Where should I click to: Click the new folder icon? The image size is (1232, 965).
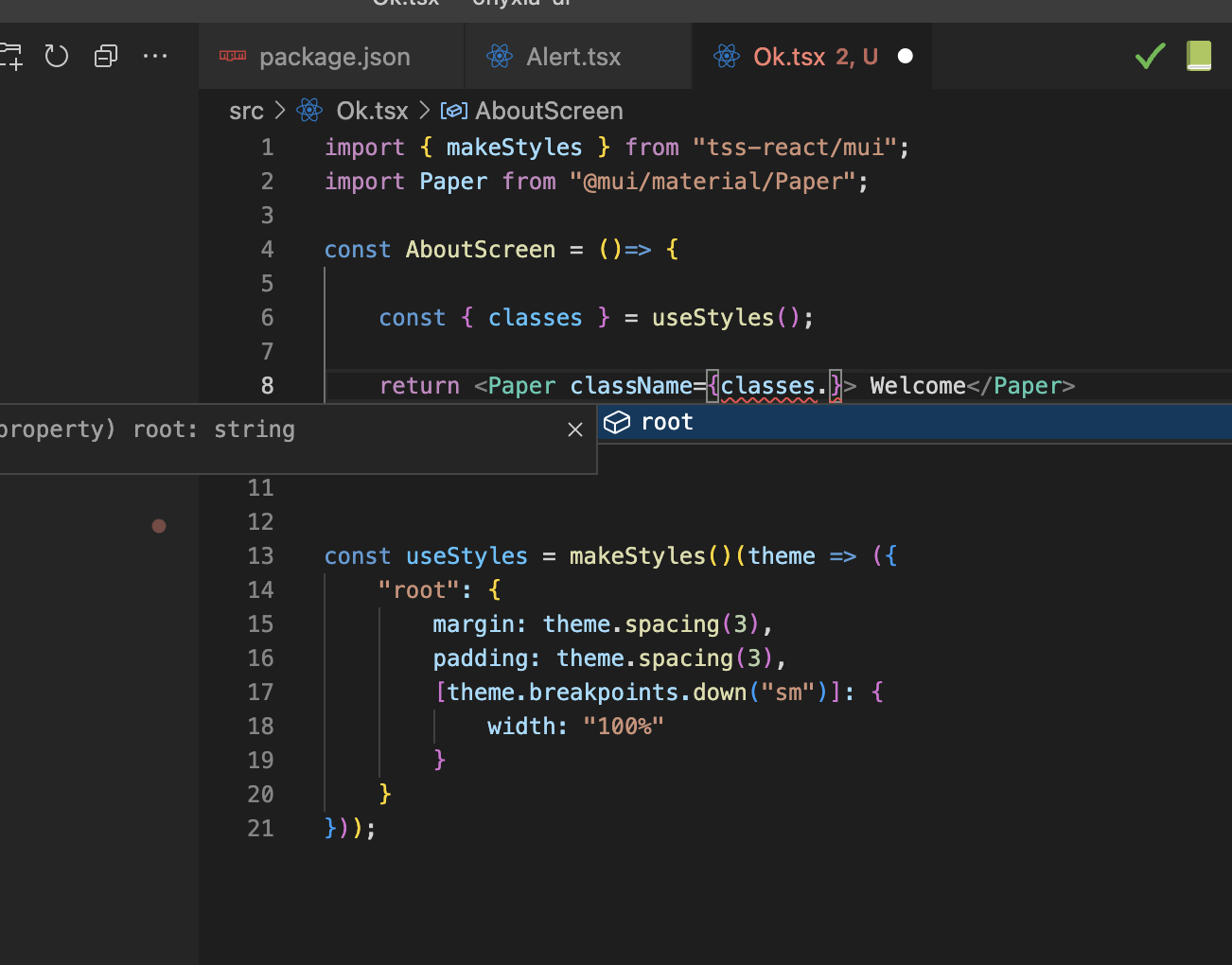click(x=11, y=57)
